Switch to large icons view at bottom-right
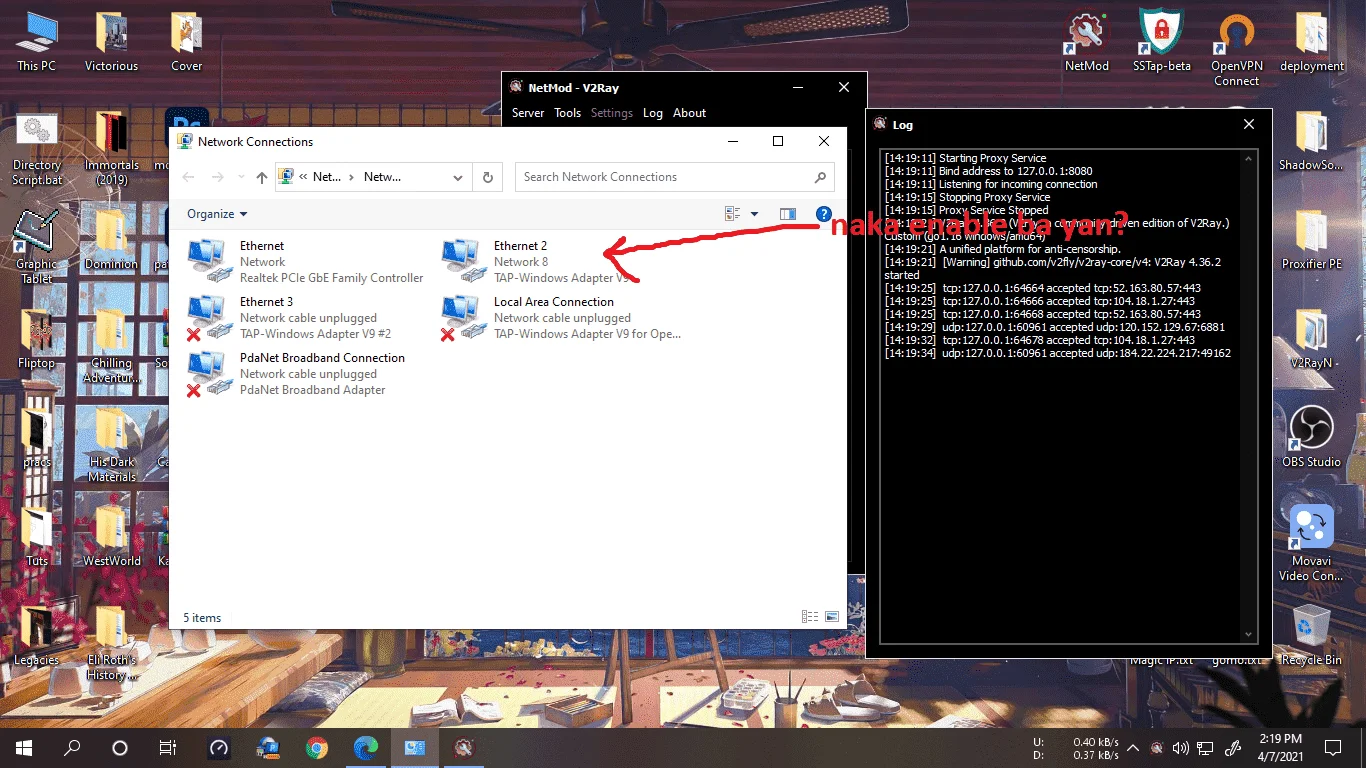Viewport: 1366px width, 768px height. tap(832, 617)
